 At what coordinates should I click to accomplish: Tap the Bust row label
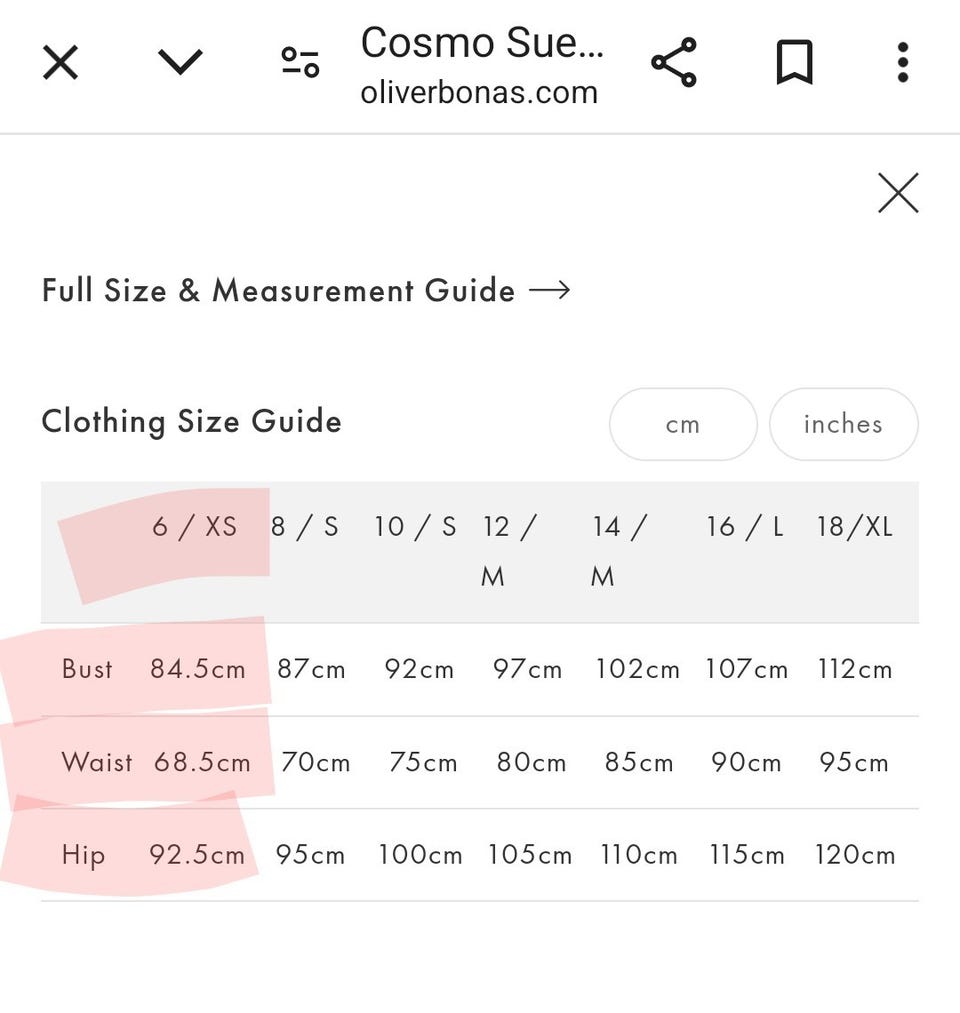(87, 669)
